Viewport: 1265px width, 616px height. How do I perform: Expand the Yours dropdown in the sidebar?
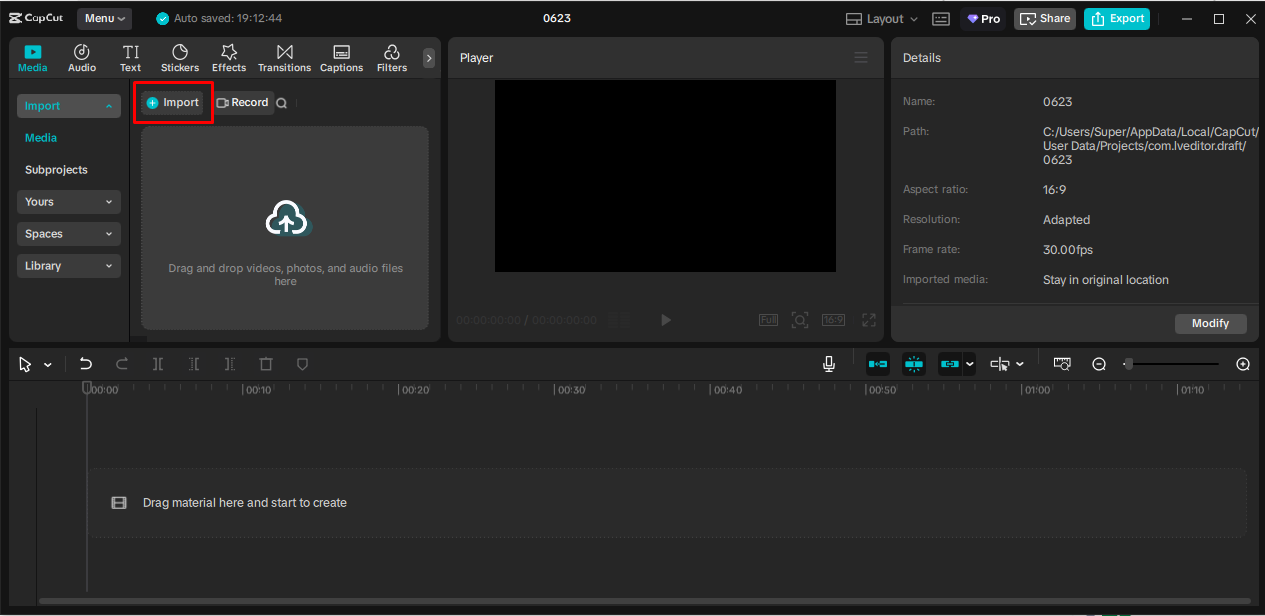point(68,201)
